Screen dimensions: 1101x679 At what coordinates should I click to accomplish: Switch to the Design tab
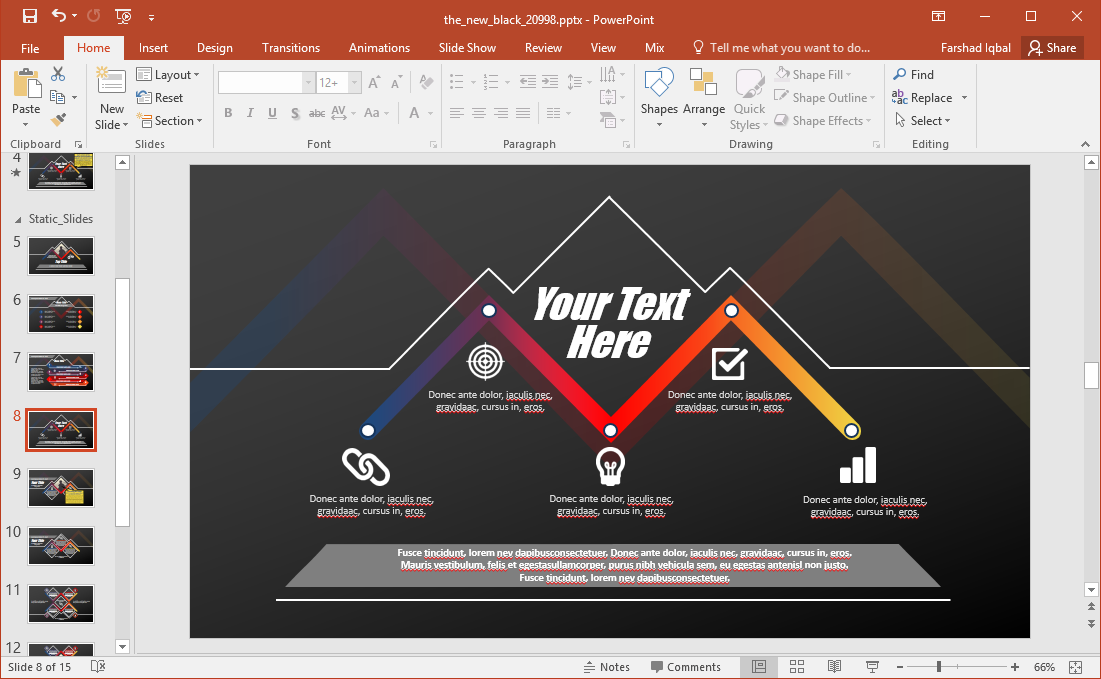[x=215, y=48]
